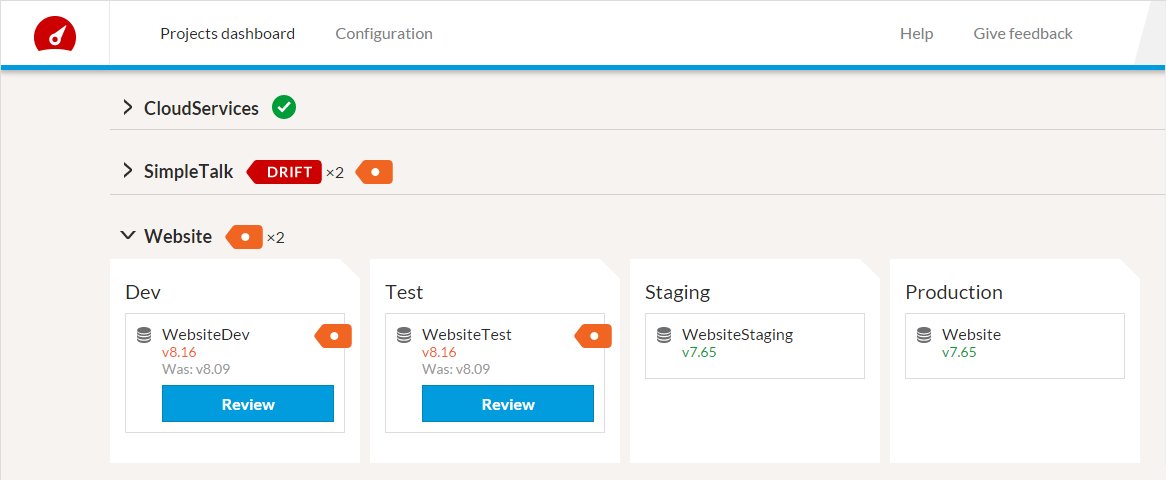Image resolution: width=1166 pixels, height=480 pixels.
Task: Click the orange tag on WebsiteTest card
Action: pos(594,336)
